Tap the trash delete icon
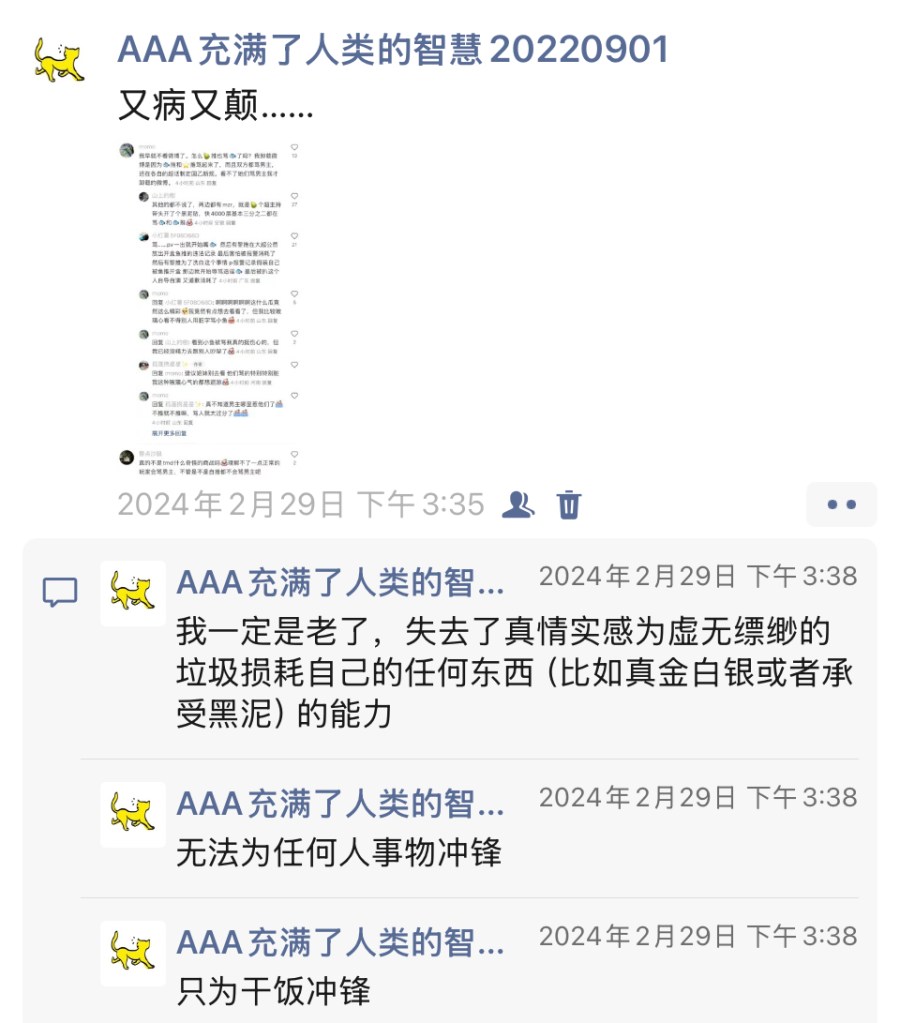This screenshot has height=1023, width=900. pos(568,504)
